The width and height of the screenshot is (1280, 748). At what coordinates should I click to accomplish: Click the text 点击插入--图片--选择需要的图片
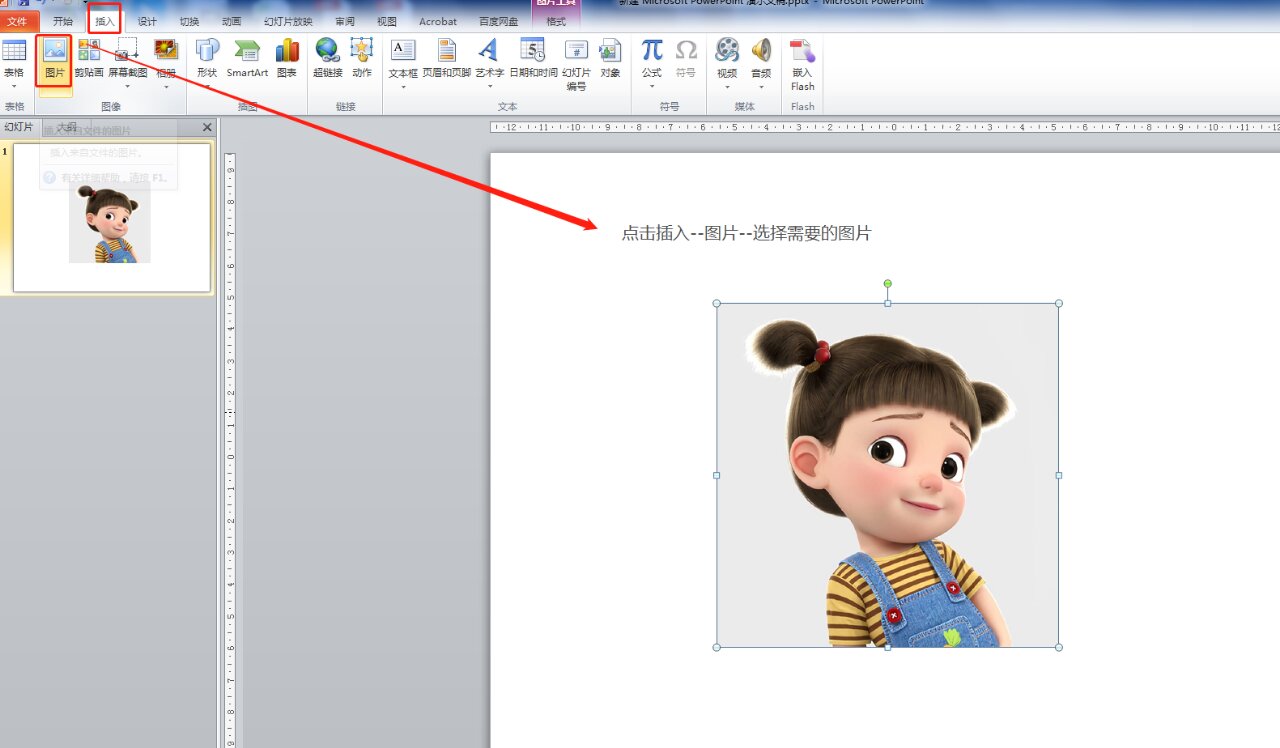pos(746,233)
